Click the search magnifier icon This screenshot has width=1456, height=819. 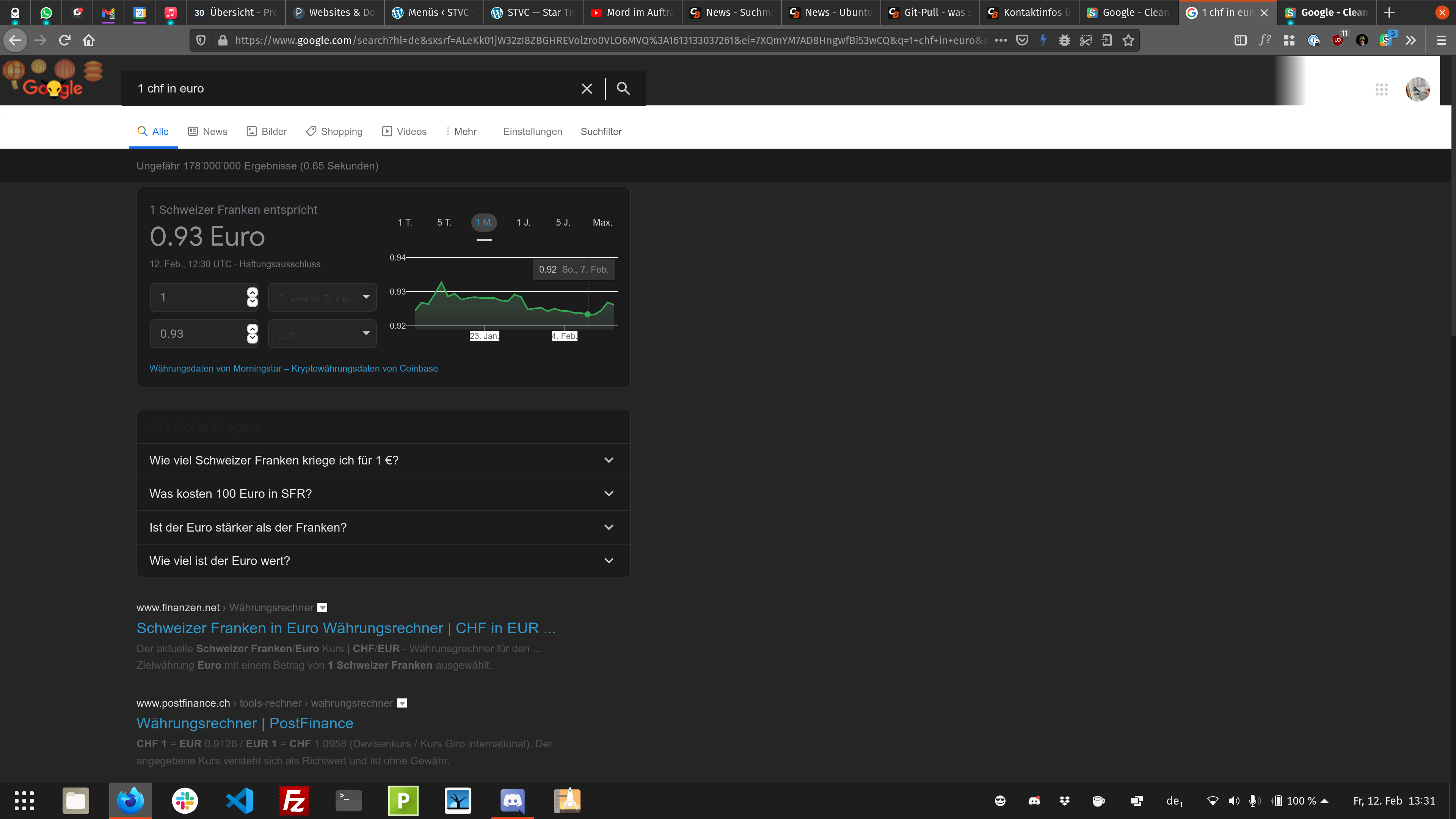tap(623, 88)
